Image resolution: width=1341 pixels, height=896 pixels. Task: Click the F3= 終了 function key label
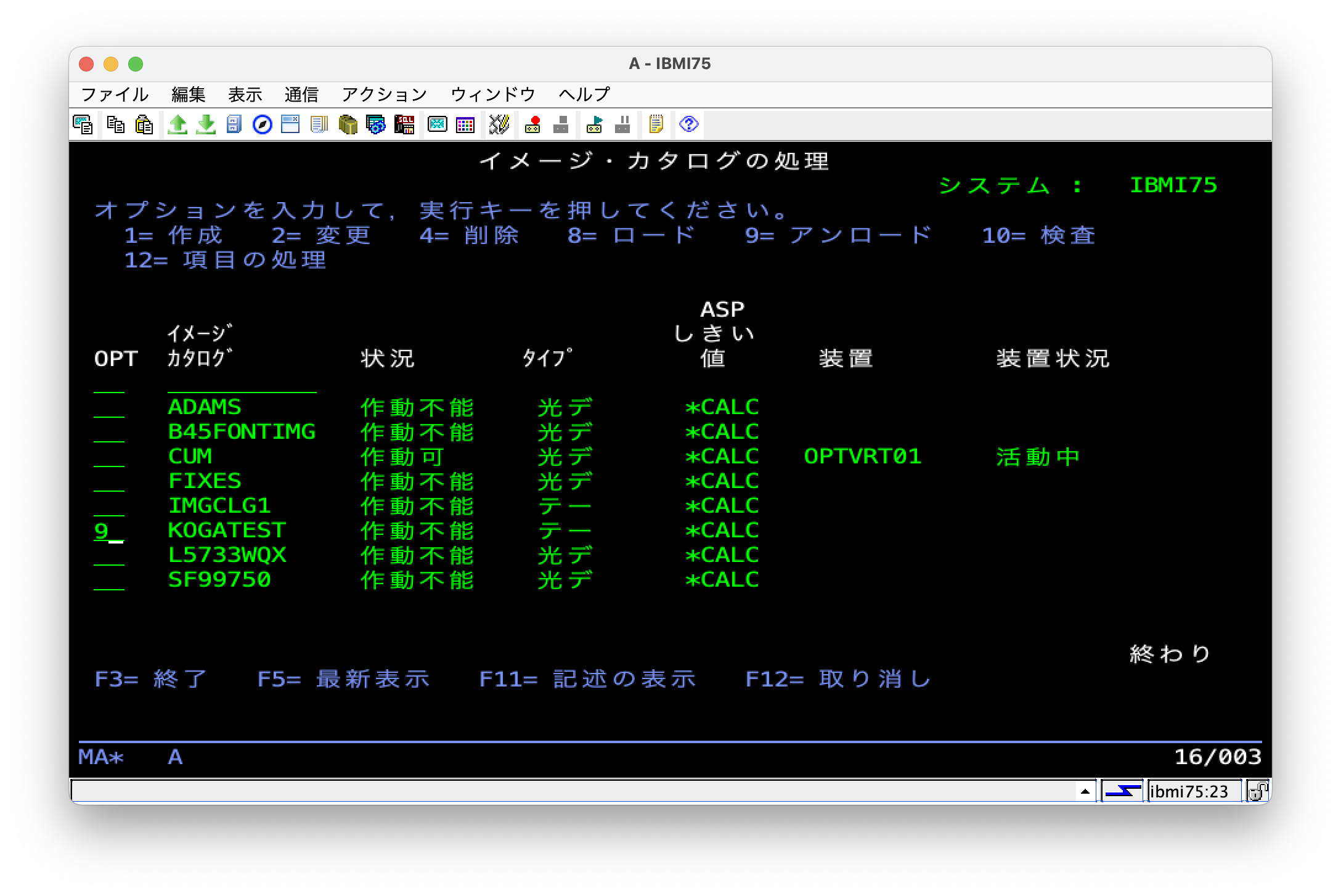pyautogui.click(x=150, y=678)
